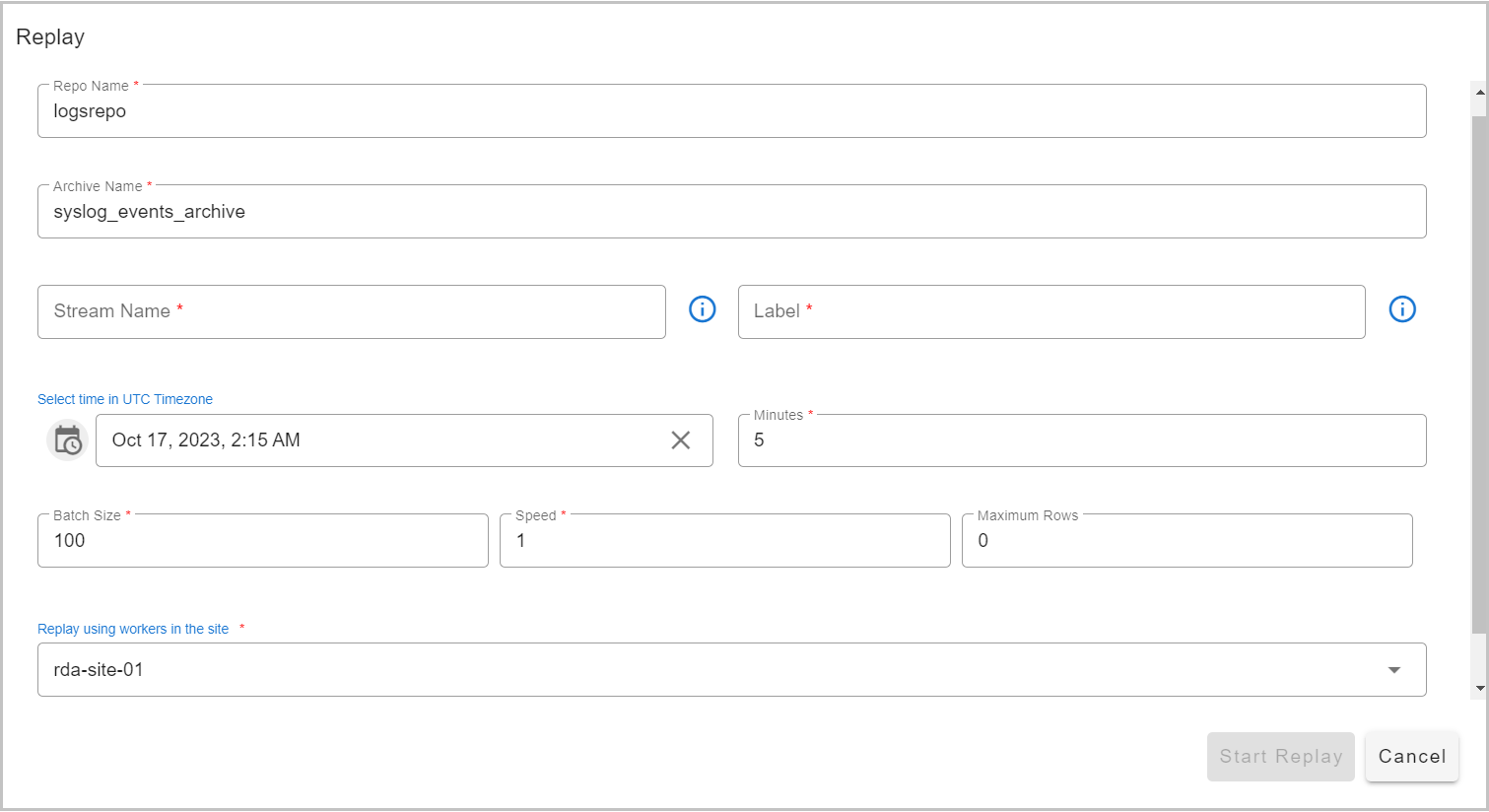This screenshot has width=1489, height=812.
Task: Click the clock symbol on the calendar icon
Action: pyautogui.click(x=71, y=444)
